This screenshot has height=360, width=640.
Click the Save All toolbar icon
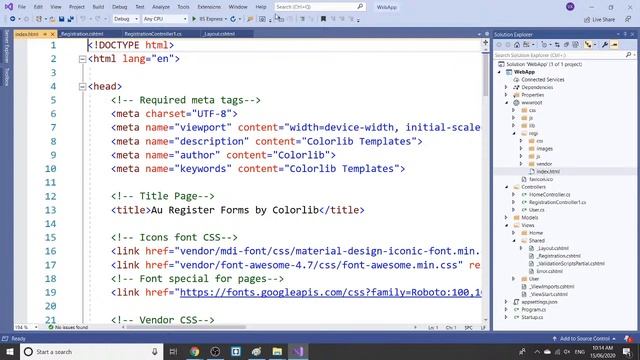(71, 19)
